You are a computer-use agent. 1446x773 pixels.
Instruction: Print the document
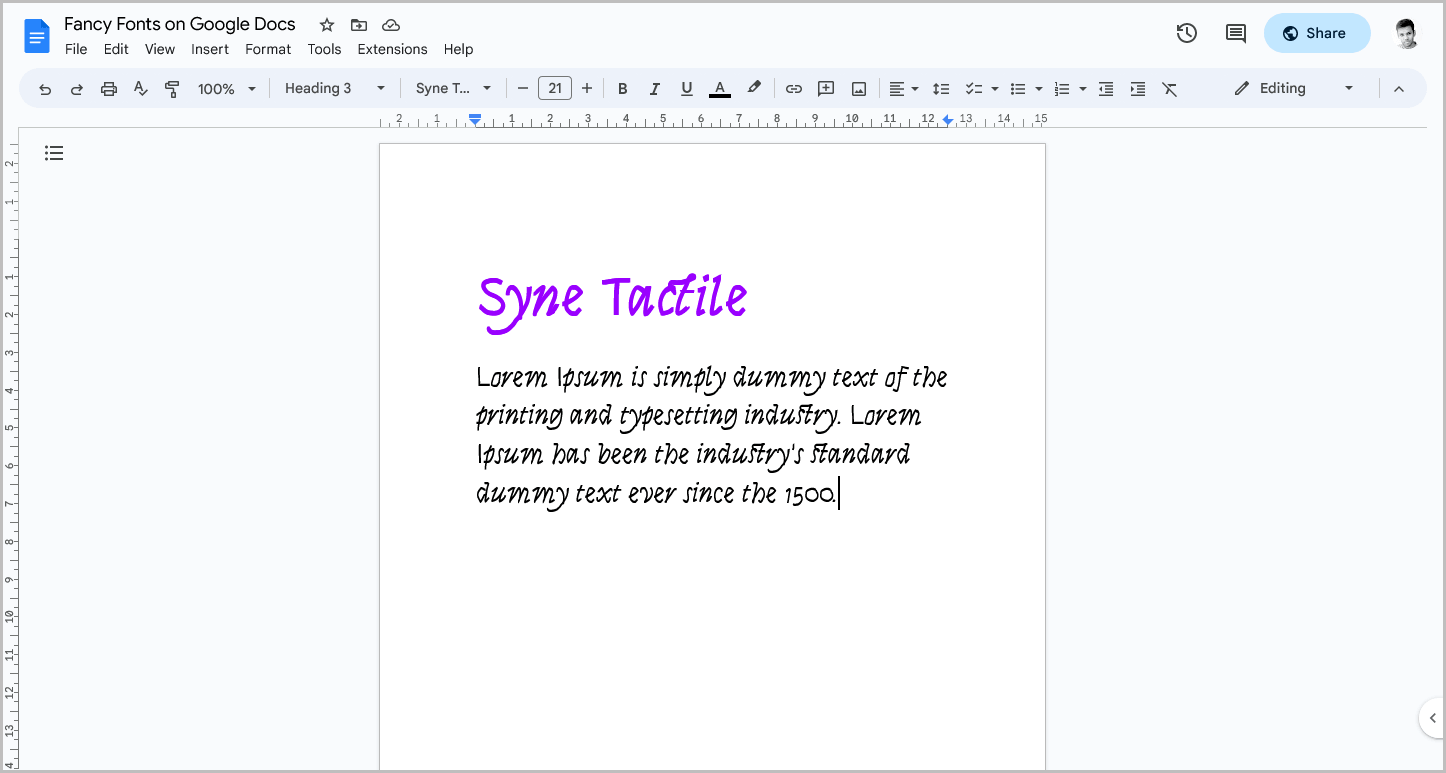pos(108,88)
